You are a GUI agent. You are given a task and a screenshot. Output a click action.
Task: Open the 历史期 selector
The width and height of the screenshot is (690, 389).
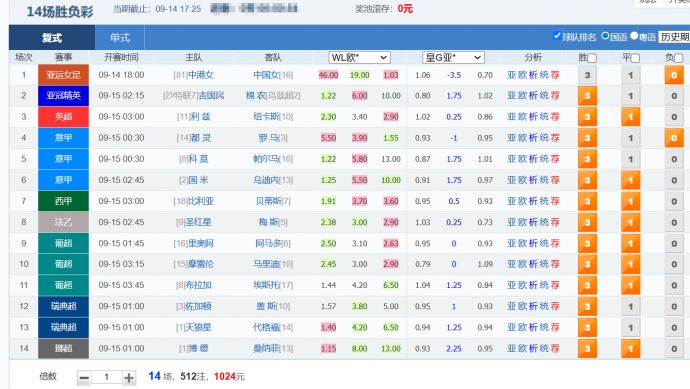674,37
